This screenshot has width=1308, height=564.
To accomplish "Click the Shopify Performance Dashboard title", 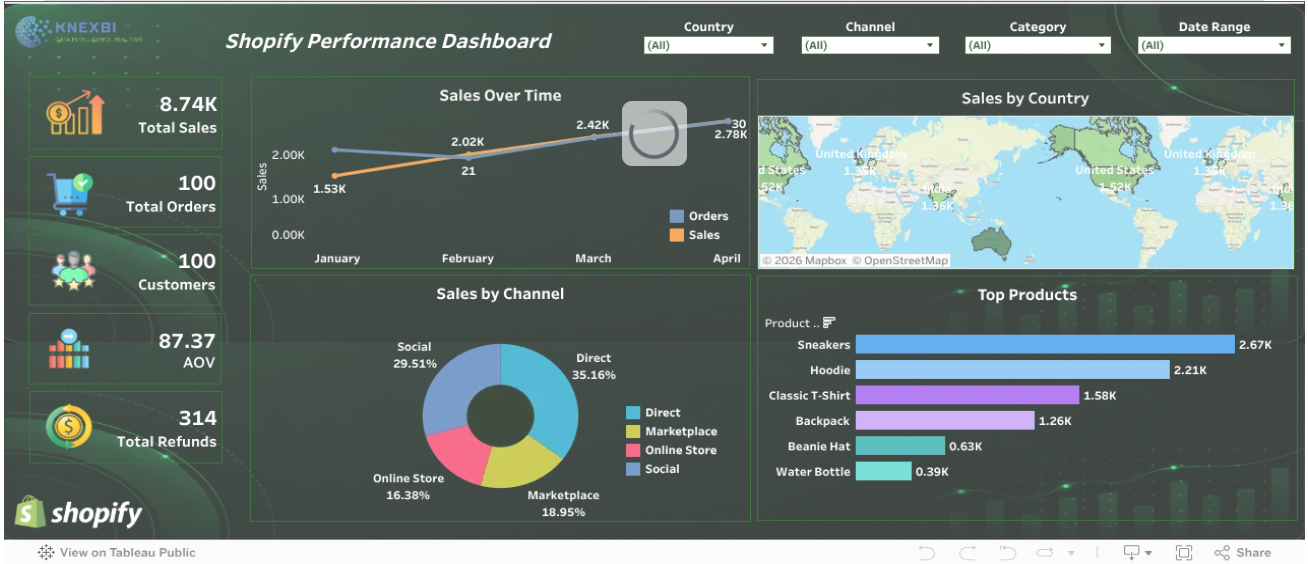I will 388,41.
